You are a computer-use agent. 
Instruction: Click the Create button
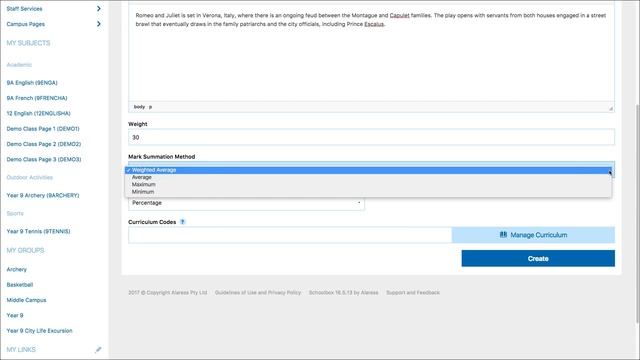click(538, 258)
